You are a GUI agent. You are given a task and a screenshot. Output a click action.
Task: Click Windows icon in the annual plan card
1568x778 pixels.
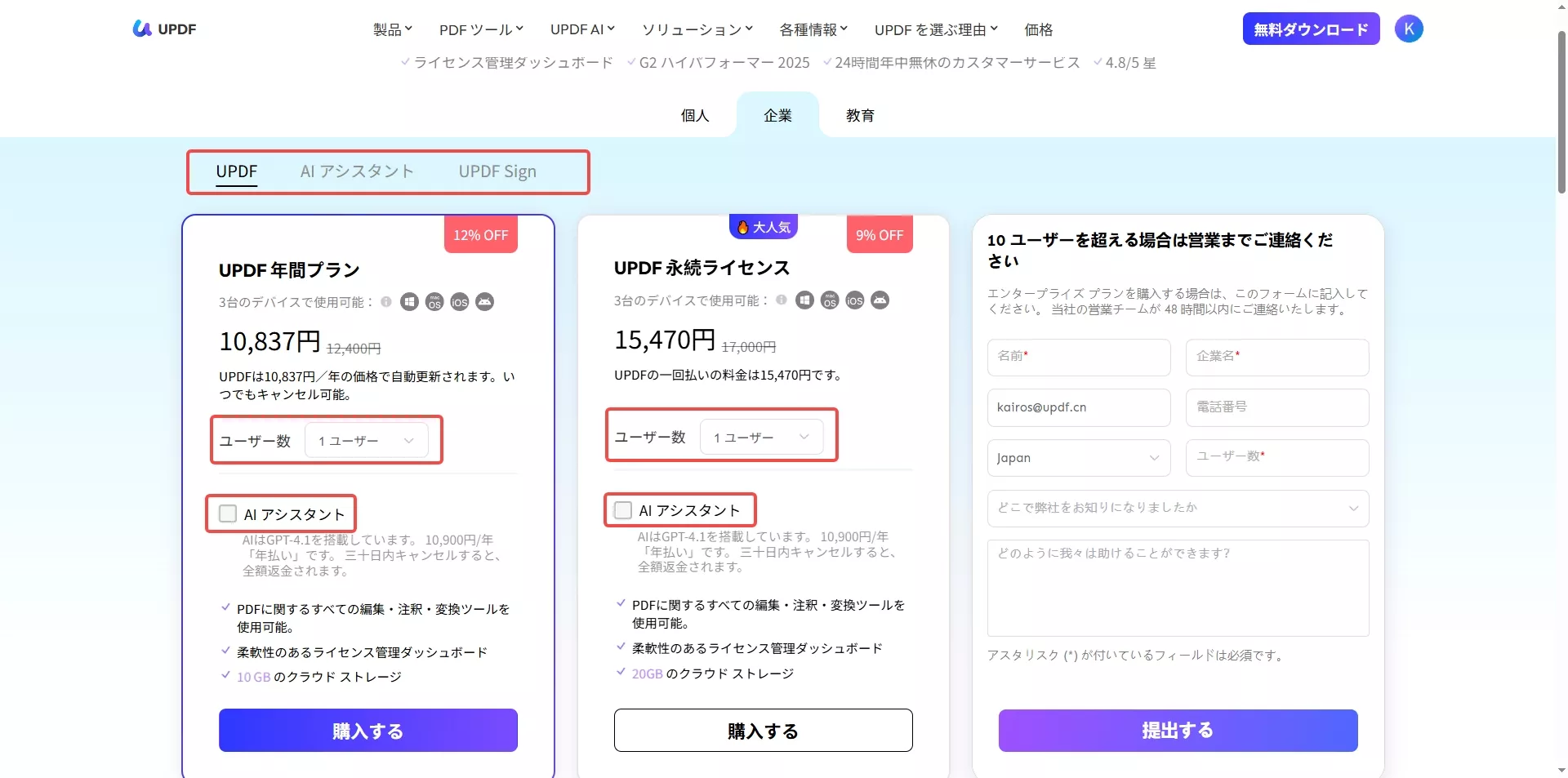click(409, 302)
